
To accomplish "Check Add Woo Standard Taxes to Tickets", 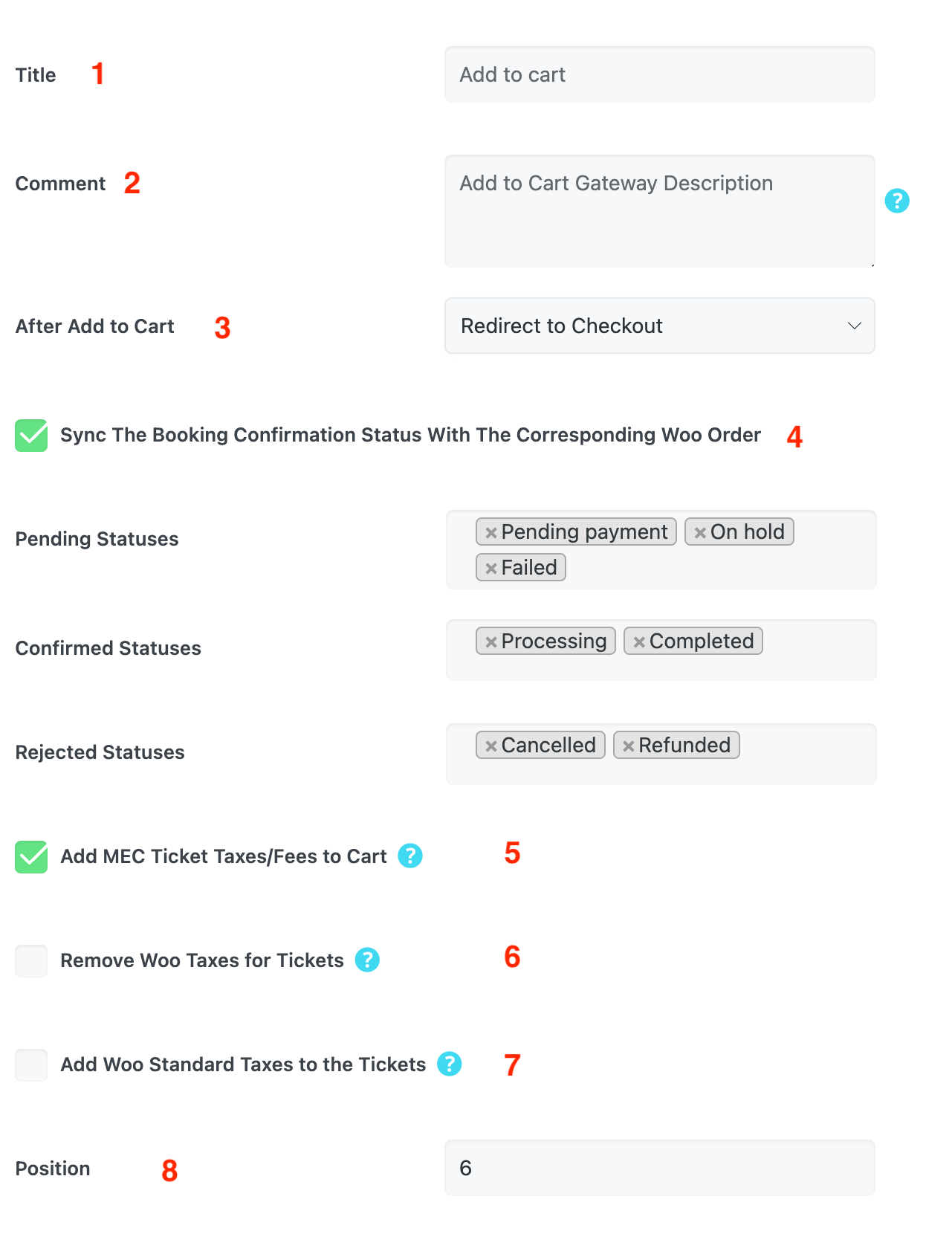I will 31,1065.
